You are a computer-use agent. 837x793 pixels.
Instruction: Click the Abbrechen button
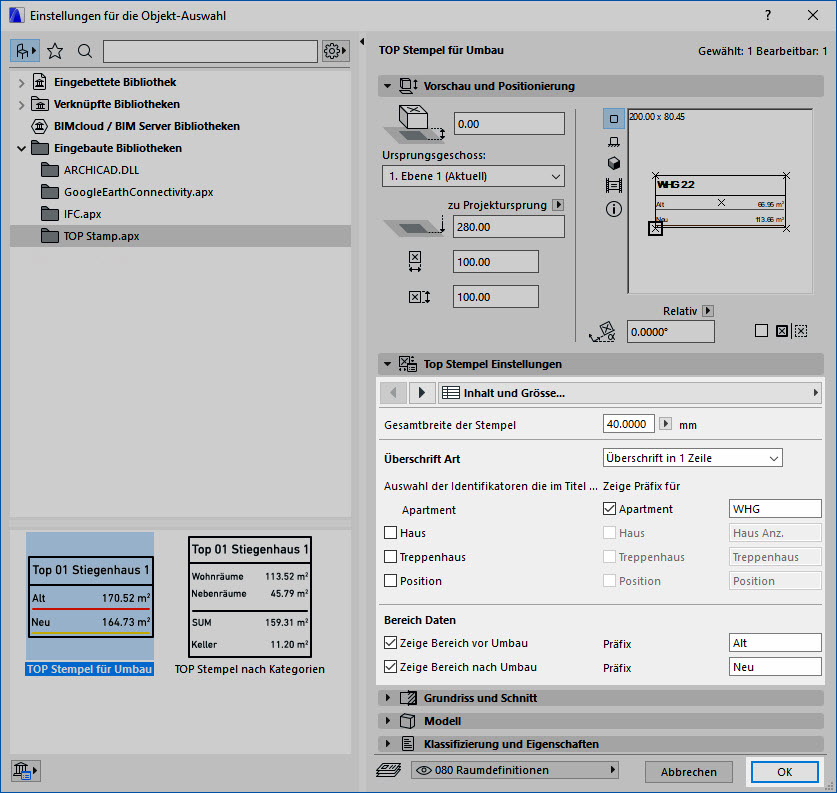689,772
